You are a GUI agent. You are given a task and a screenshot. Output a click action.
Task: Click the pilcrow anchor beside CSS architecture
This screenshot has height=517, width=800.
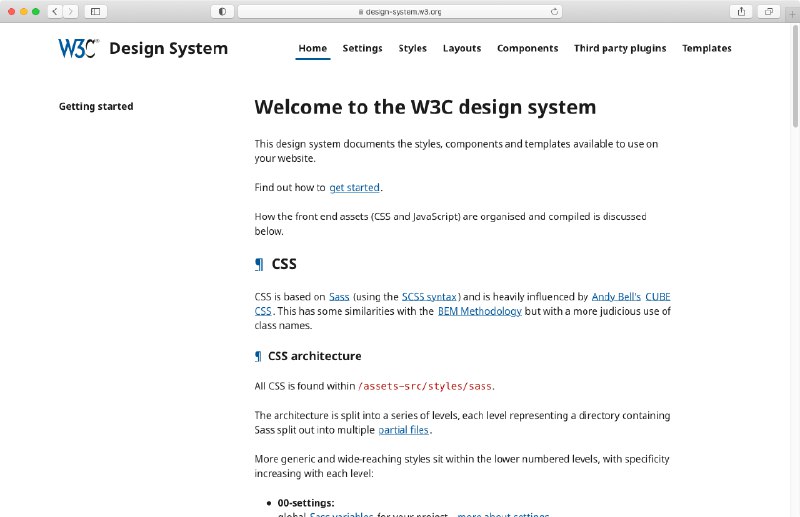coord(258,356)
